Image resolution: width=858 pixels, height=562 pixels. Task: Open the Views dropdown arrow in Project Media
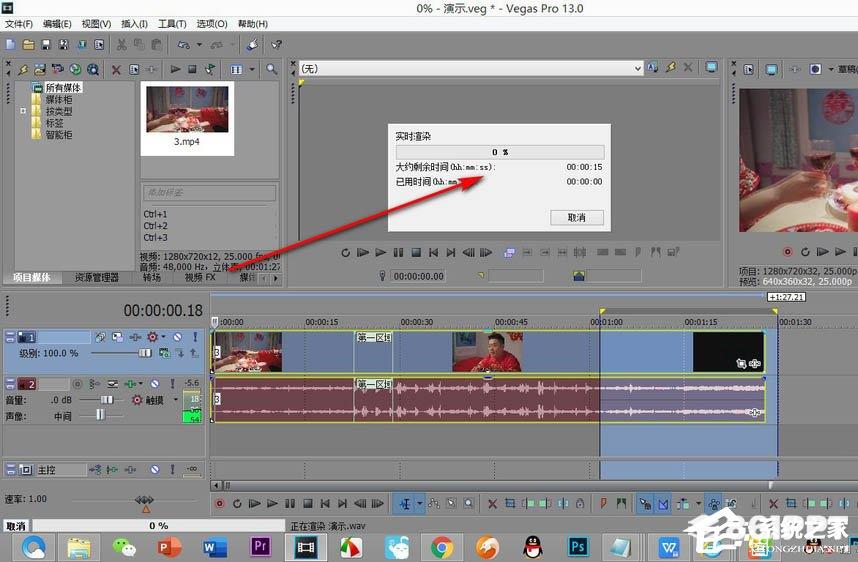(x=252, y=69)
